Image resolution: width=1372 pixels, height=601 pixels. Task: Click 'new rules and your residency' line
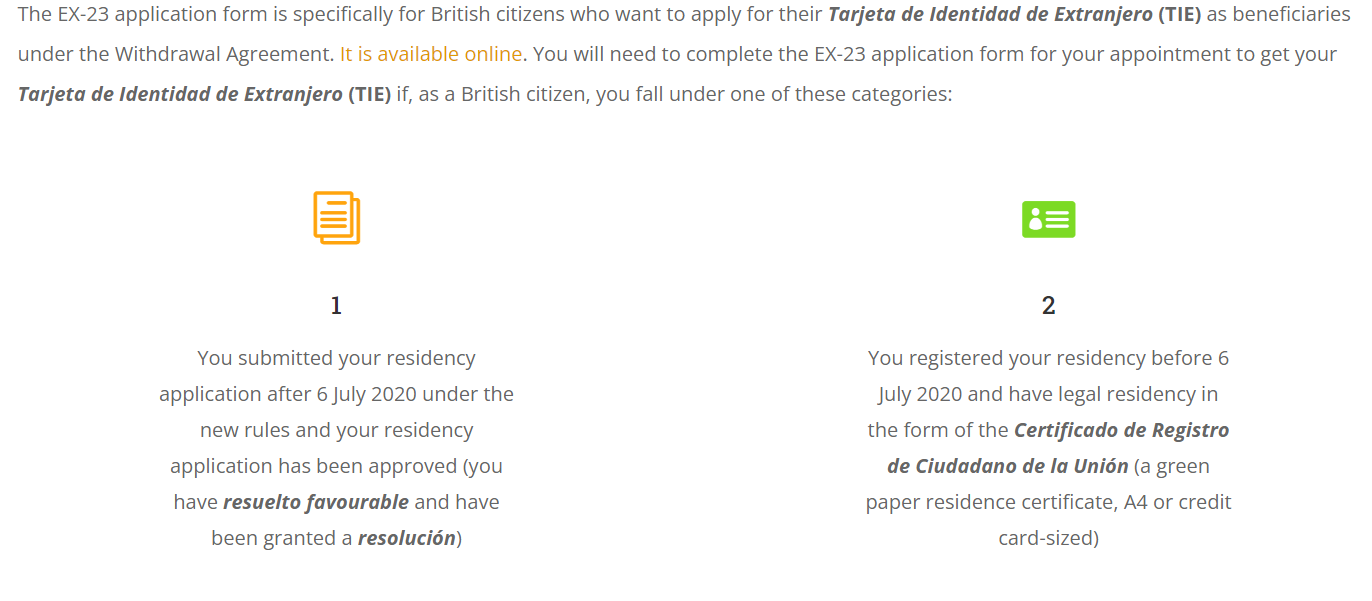pos(336,430)
